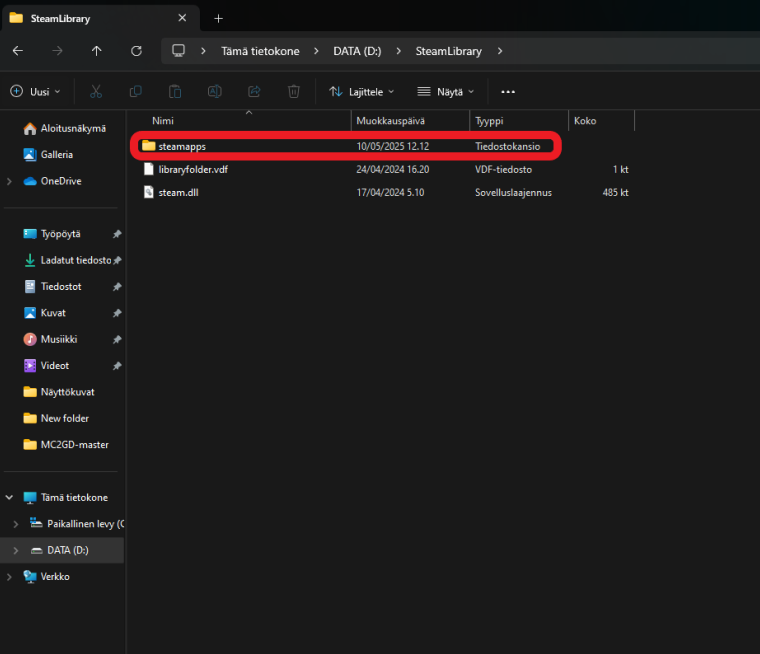Select Paikallinen levy (C:) in sidebar

[77, 524]
